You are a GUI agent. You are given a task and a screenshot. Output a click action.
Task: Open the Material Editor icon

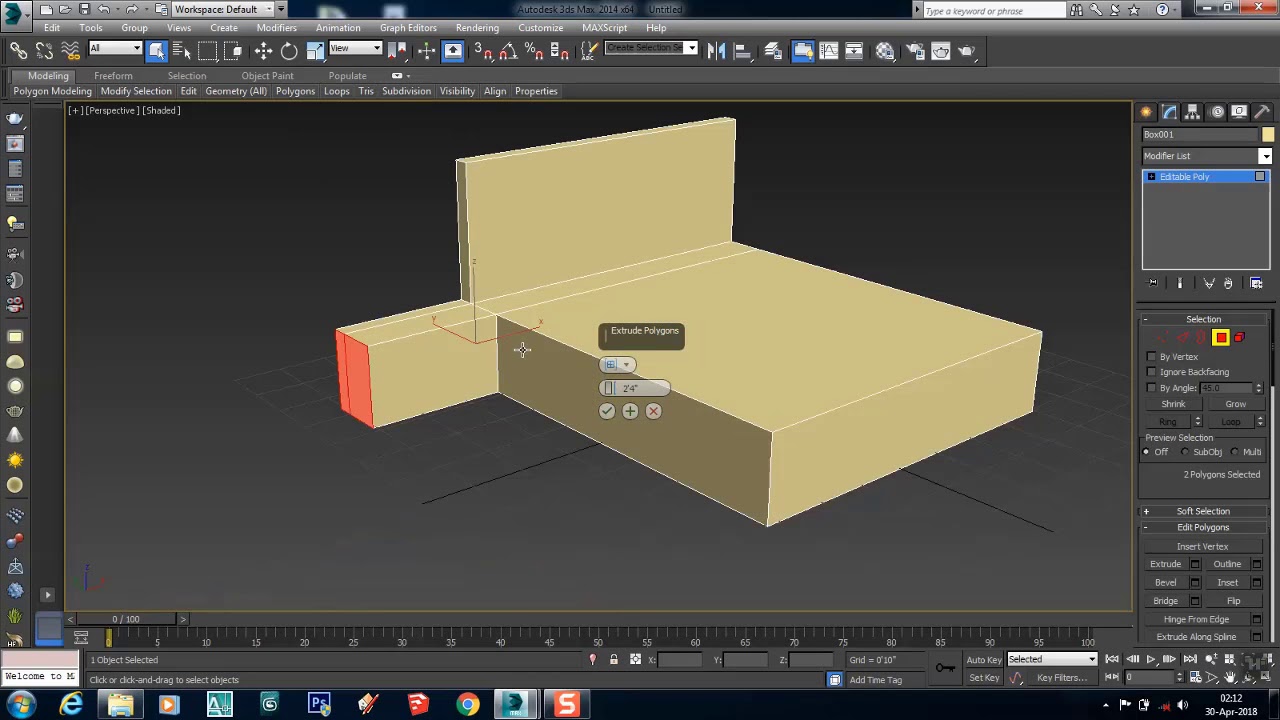(x=885, y=51)
